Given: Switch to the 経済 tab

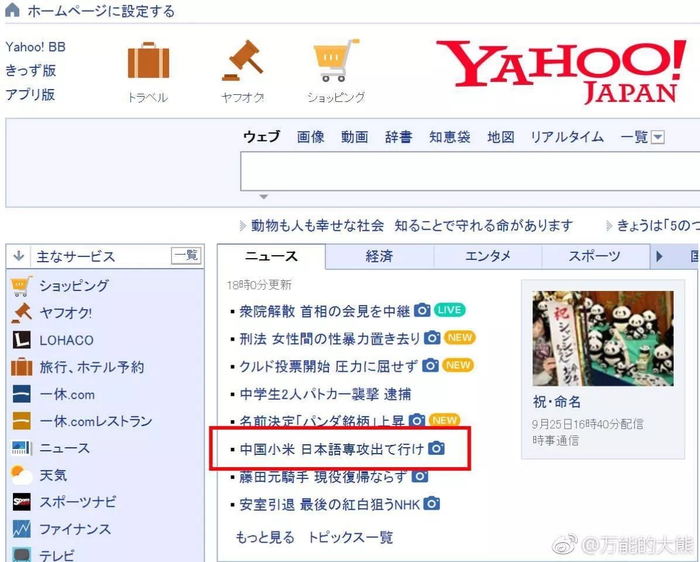Looking at the screenshot, I should (x=379, y=256).
